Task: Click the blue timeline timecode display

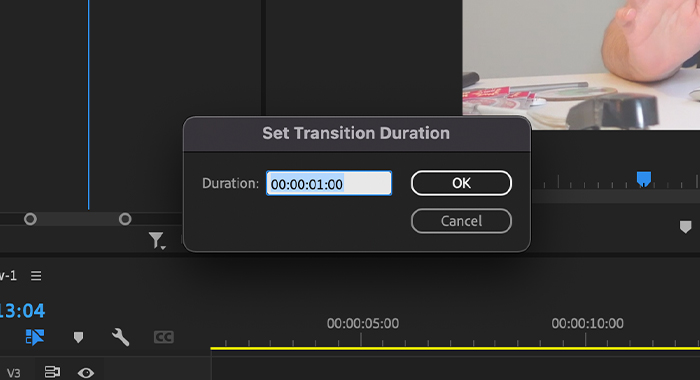Action: click(22, 311)
